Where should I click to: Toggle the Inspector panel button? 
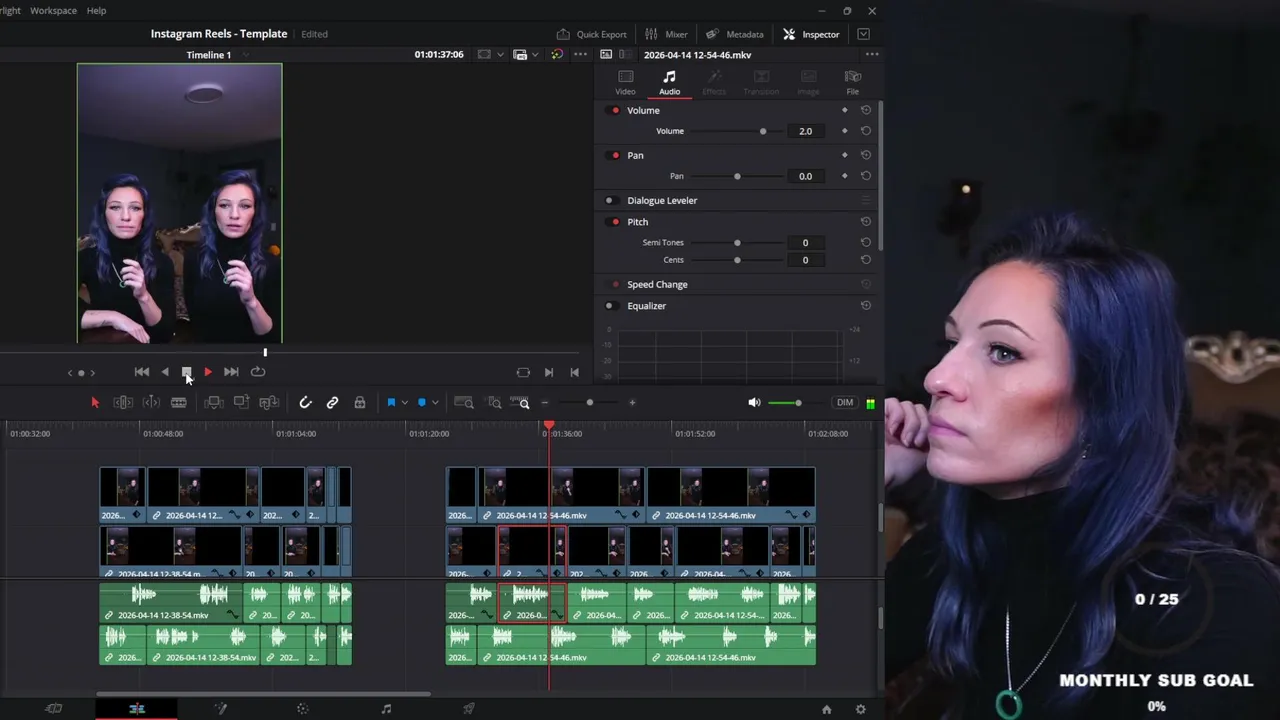pyautogui.click(x=811, y=34)
